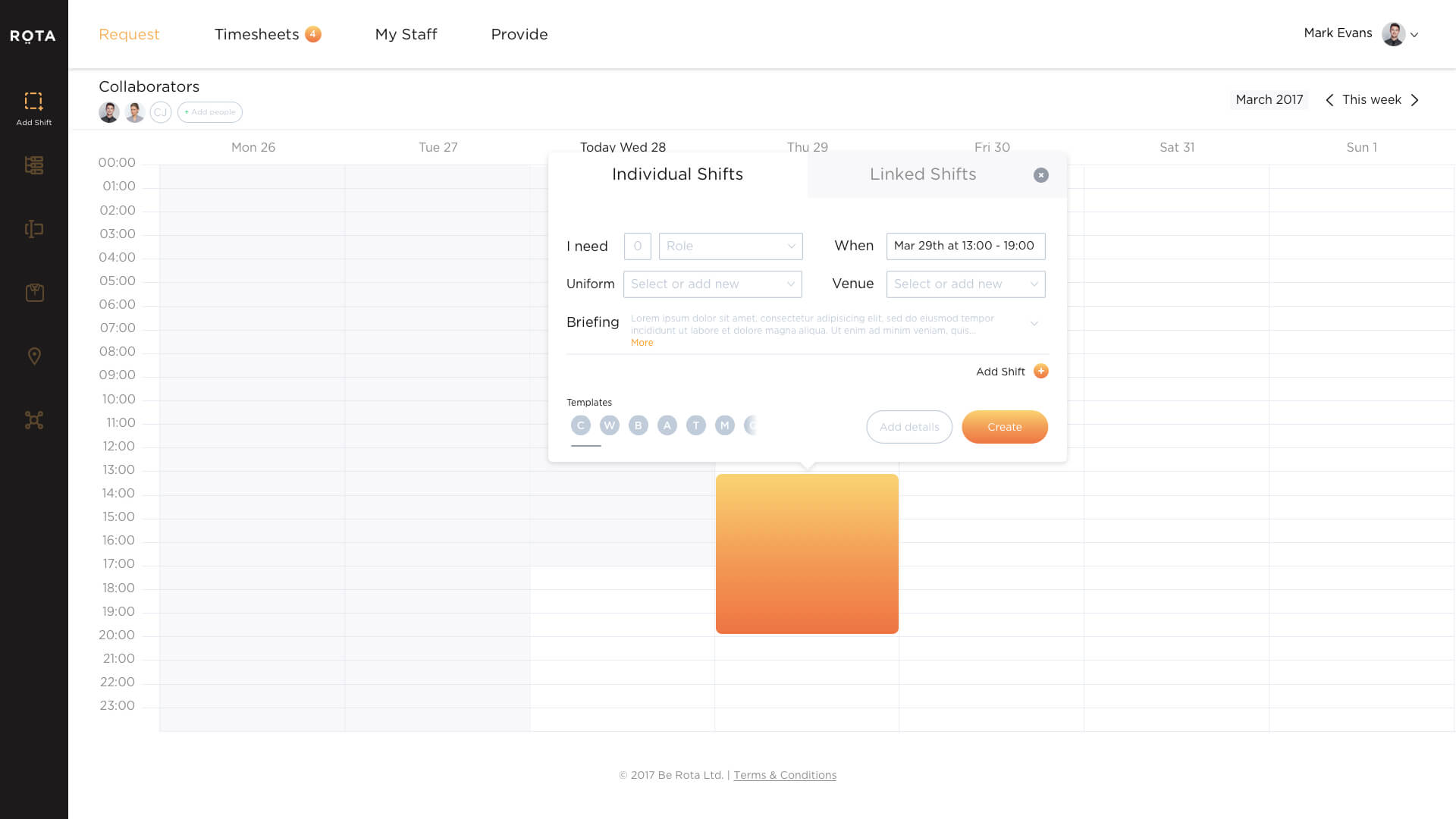The width and height of the screenshot is (1456, 819).
Task: Open the venue location pin sidebar icon
Action: coord(34,356)
